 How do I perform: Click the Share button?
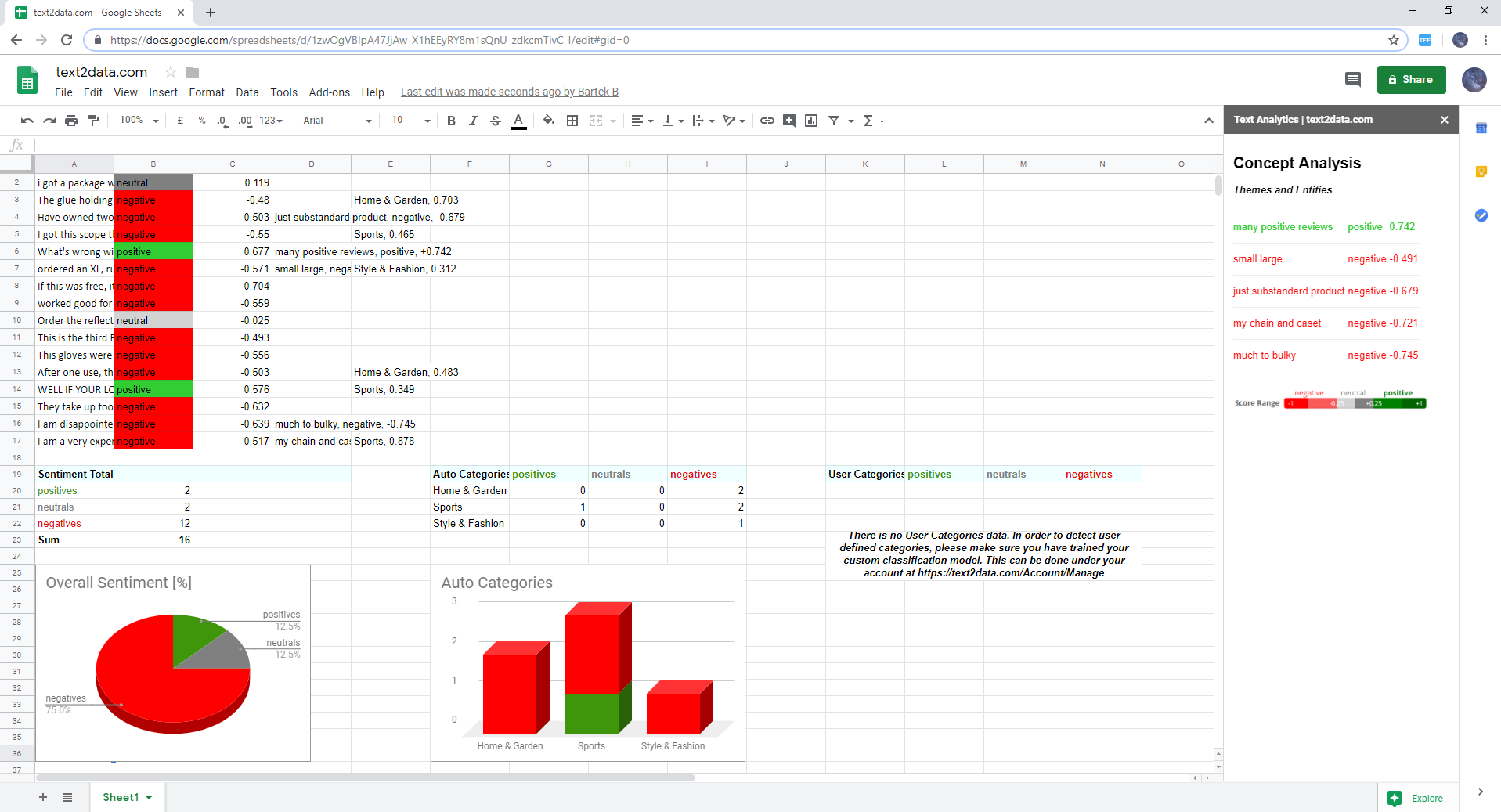pyautogui.click(x=1411, y=79)
